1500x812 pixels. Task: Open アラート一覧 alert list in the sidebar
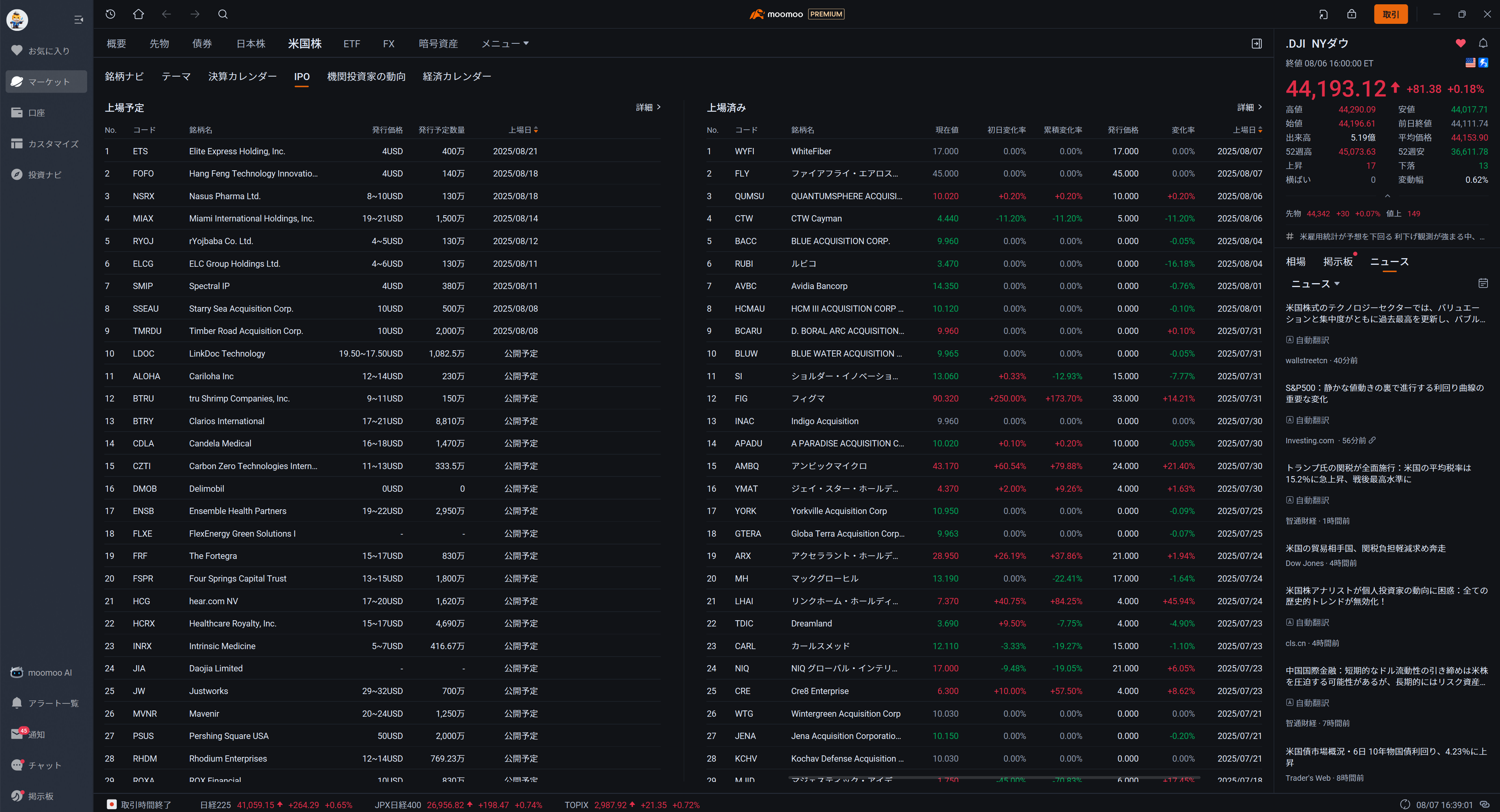click(x=46, y=703)
